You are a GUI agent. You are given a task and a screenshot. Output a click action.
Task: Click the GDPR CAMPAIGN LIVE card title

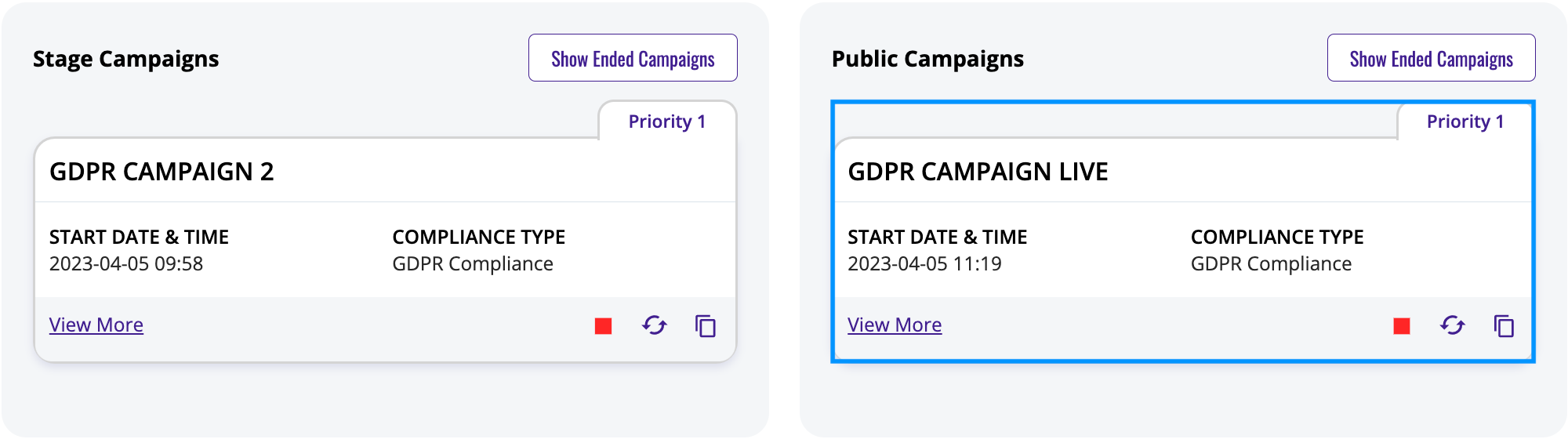pos(978,172)
